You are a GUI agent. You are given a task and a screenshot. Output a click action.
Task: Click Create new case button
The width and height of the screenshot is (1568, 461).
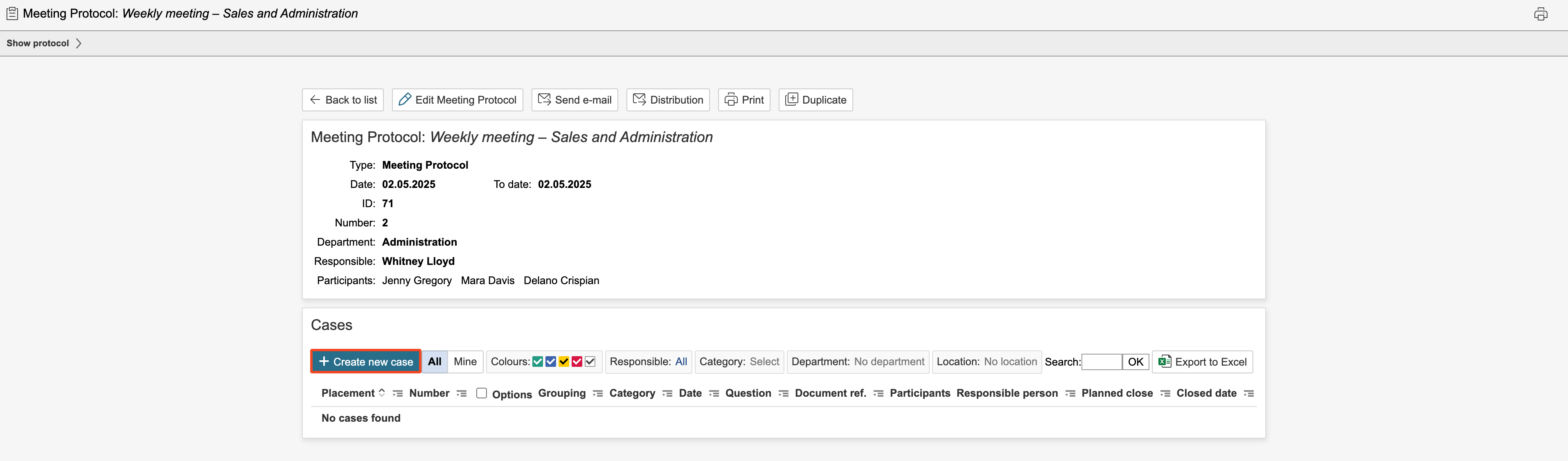pyautogui.click(x=366, y=362)
